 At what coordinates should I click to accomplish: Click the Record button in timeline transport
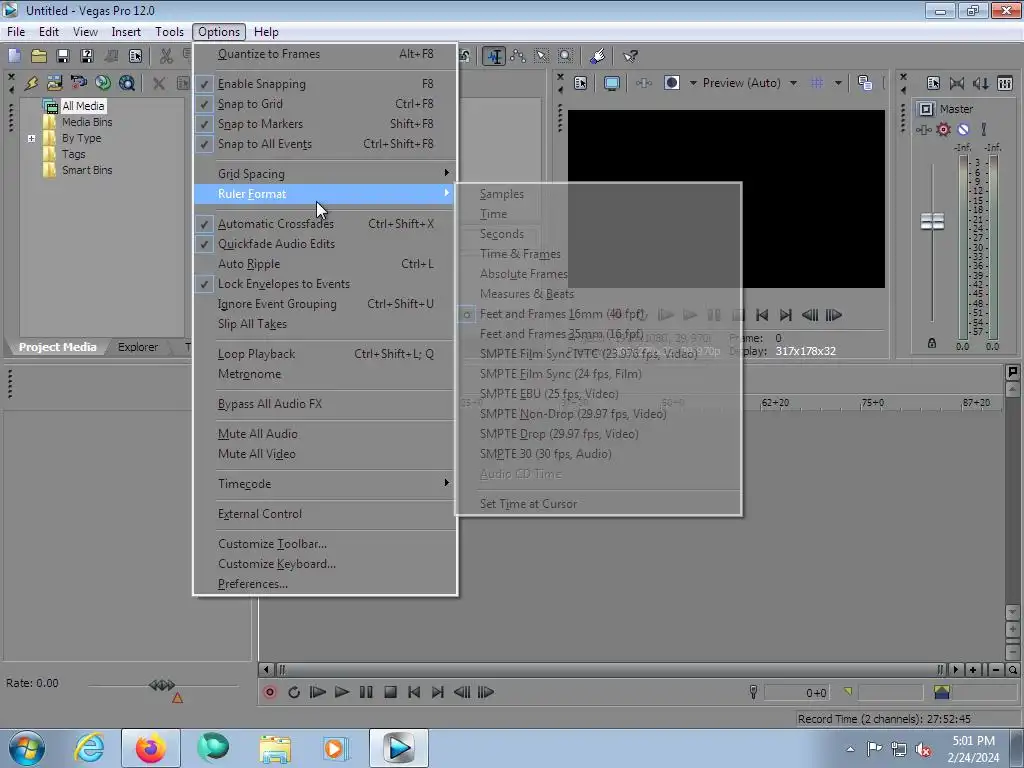pos(270,692)
